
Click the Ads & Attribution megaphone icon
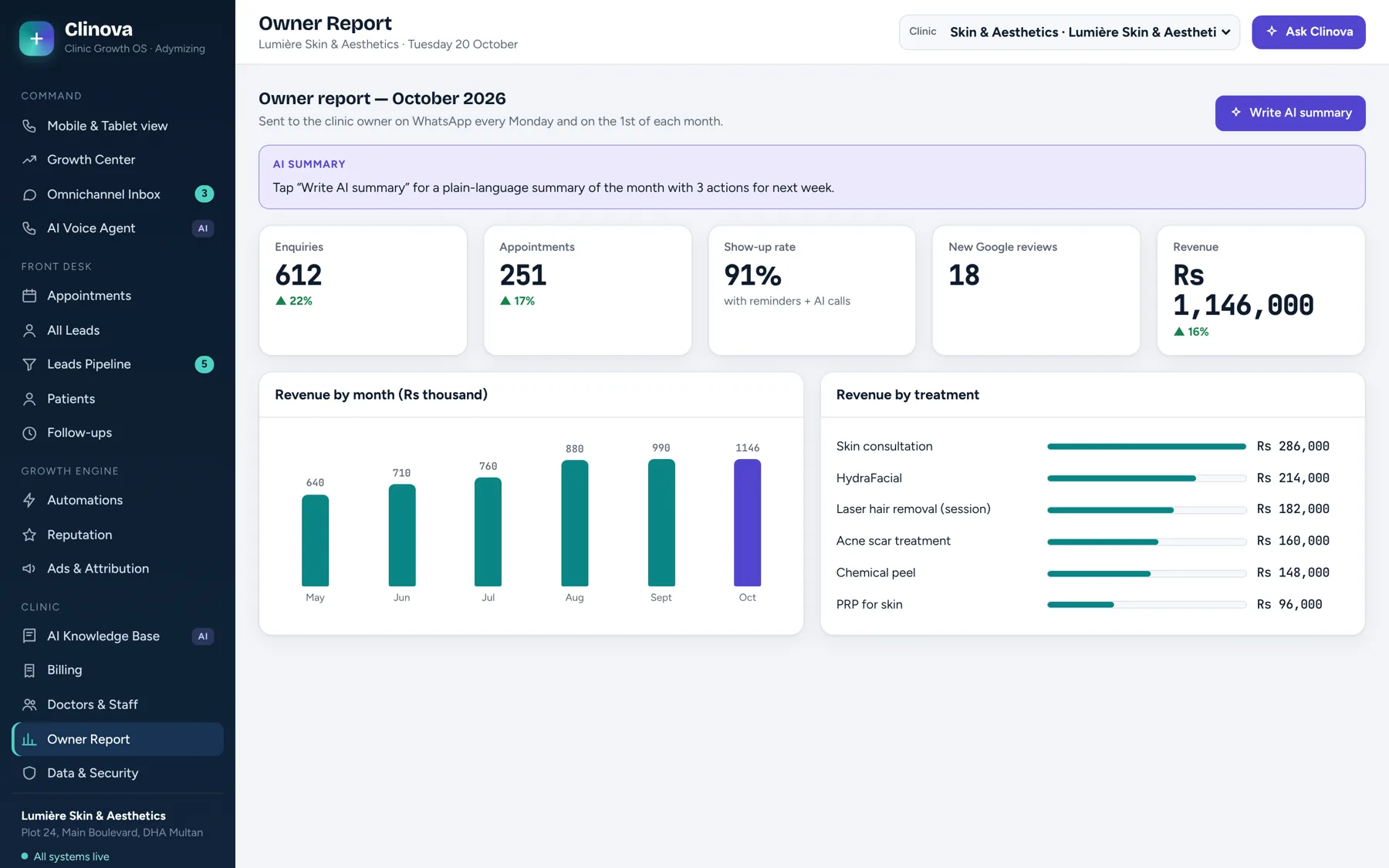pos(29,569)
